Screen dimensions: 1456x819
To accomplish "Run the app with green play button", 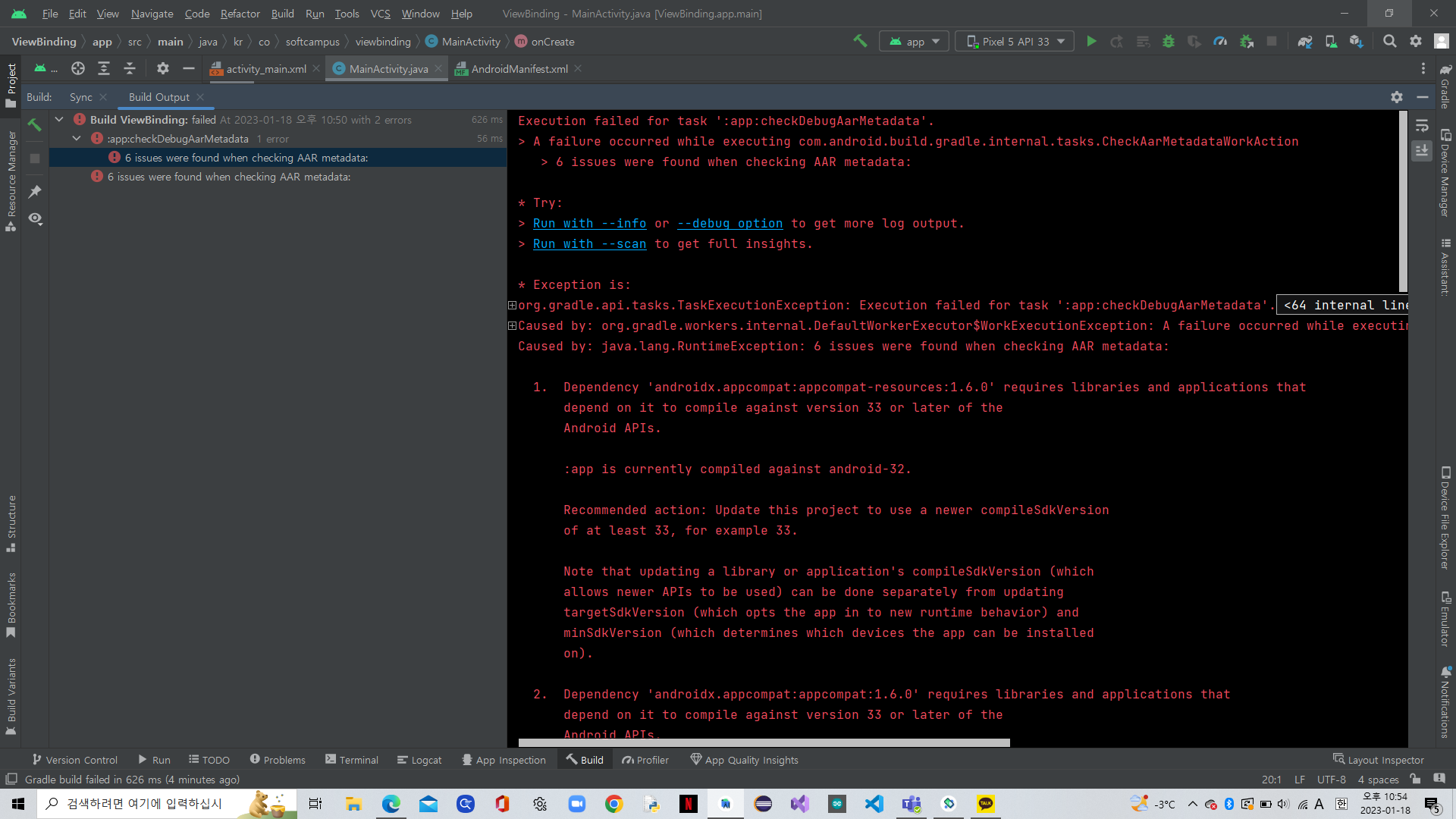I will click(x=1092, y=42).
